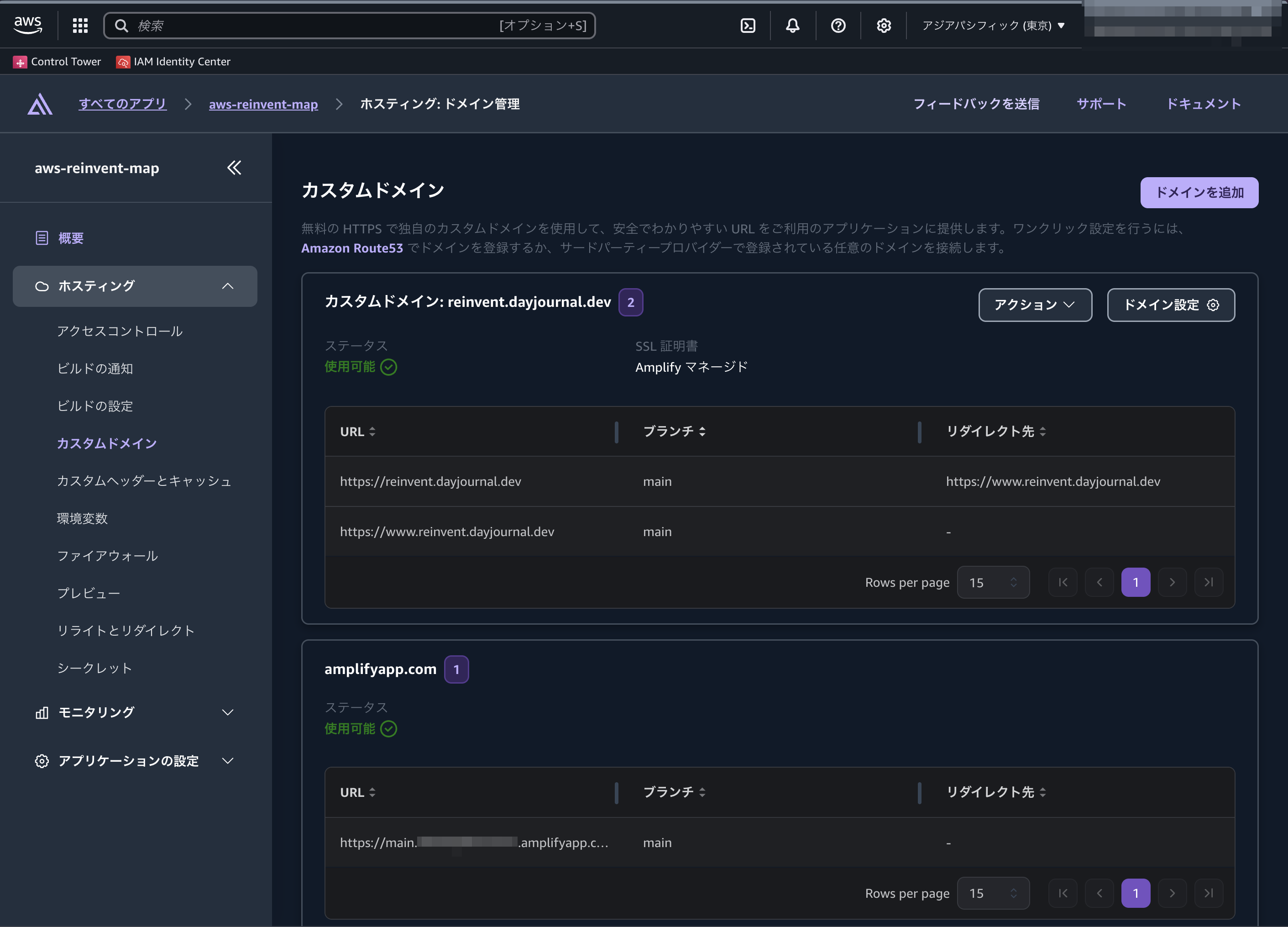Open console settings gear icon
Image resolution: width=1288 pixels, height=927 pixels.
click(883, 26)
